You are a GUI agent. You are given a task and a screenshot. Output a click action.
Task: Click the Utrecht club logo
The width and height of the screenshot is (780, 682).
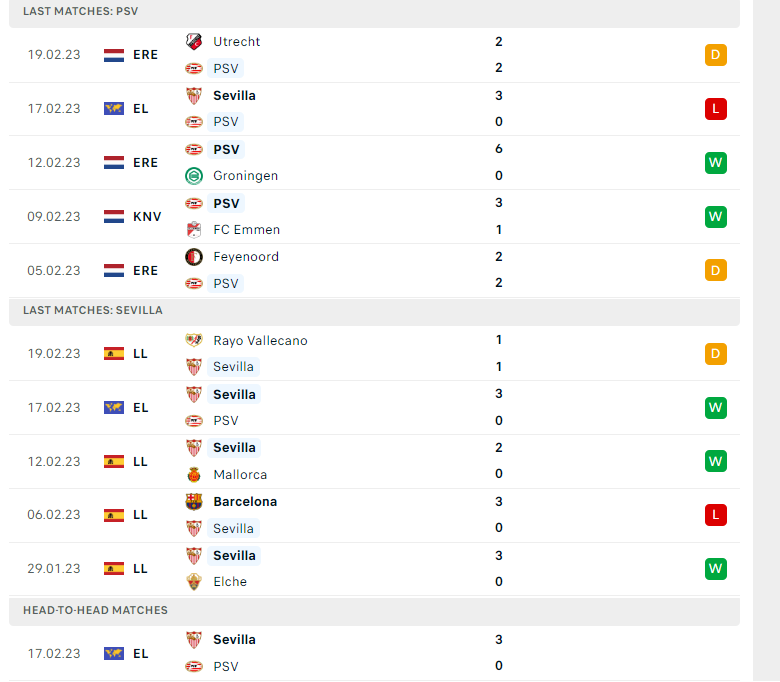click(194, 42)
